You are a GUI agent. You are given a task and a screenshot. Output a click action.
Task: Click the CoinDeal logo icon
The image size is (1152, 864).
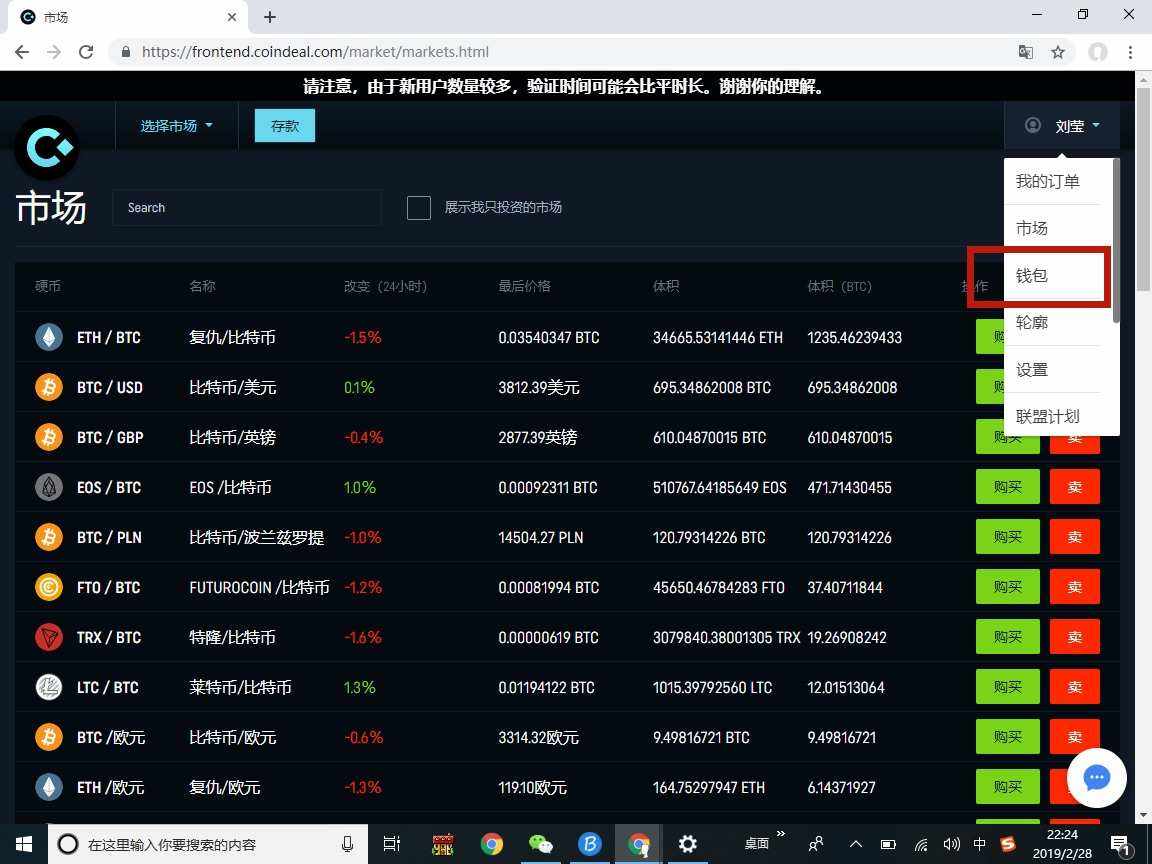(x=46, y=148)
